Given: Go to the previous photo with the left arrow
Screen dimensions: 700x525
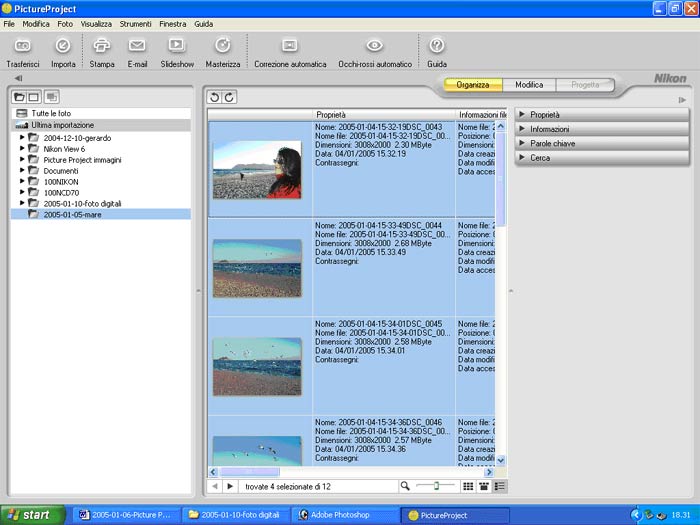Looking at the screenshot, I should (215, 486).
